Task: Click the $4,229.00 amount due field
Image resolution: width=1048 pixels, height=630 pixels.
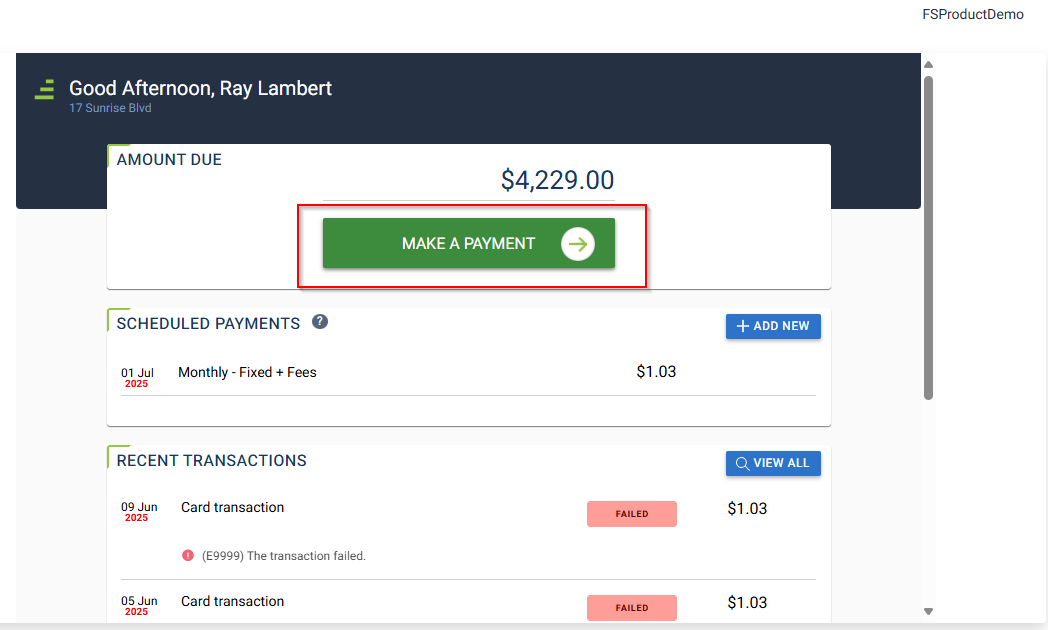Action: pos(557,181)
